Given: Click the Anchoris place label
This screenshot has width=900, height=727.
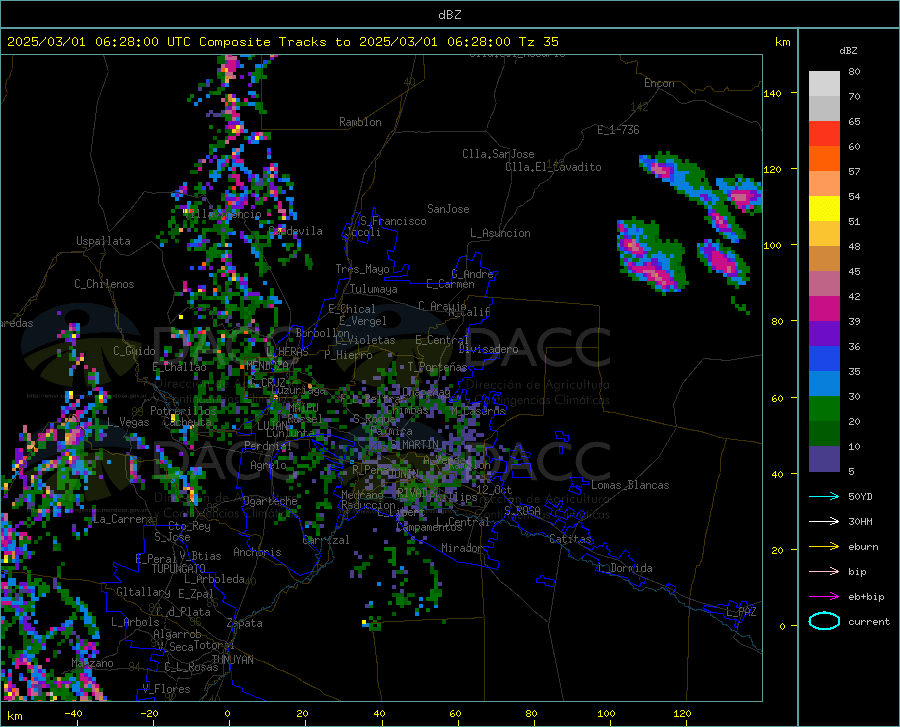Looking at the screenshot, I should coord(257,552).
